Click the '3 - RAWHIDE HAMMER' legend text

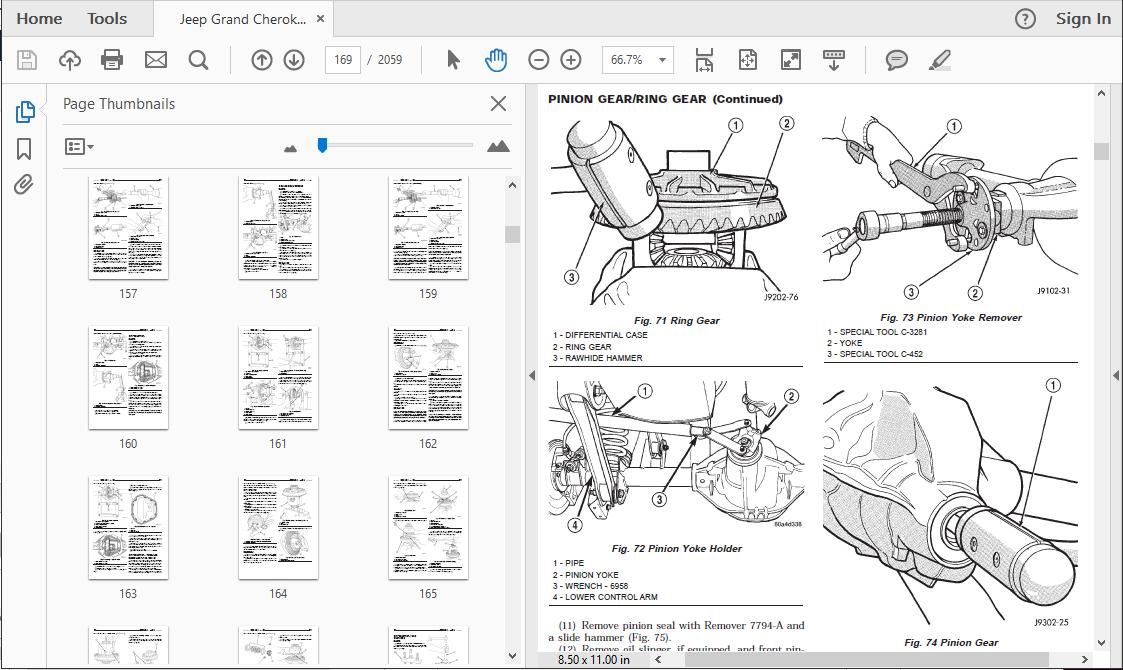point(597,358)
